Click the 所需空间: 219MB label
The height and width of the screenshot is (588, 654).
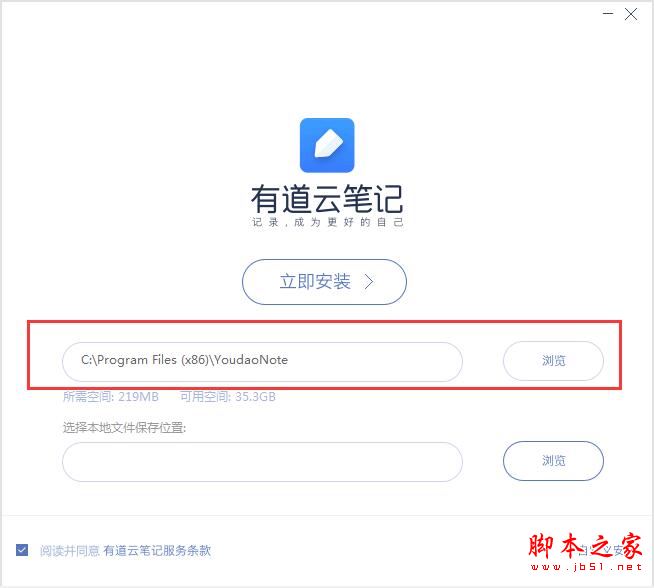click(111, 397)
